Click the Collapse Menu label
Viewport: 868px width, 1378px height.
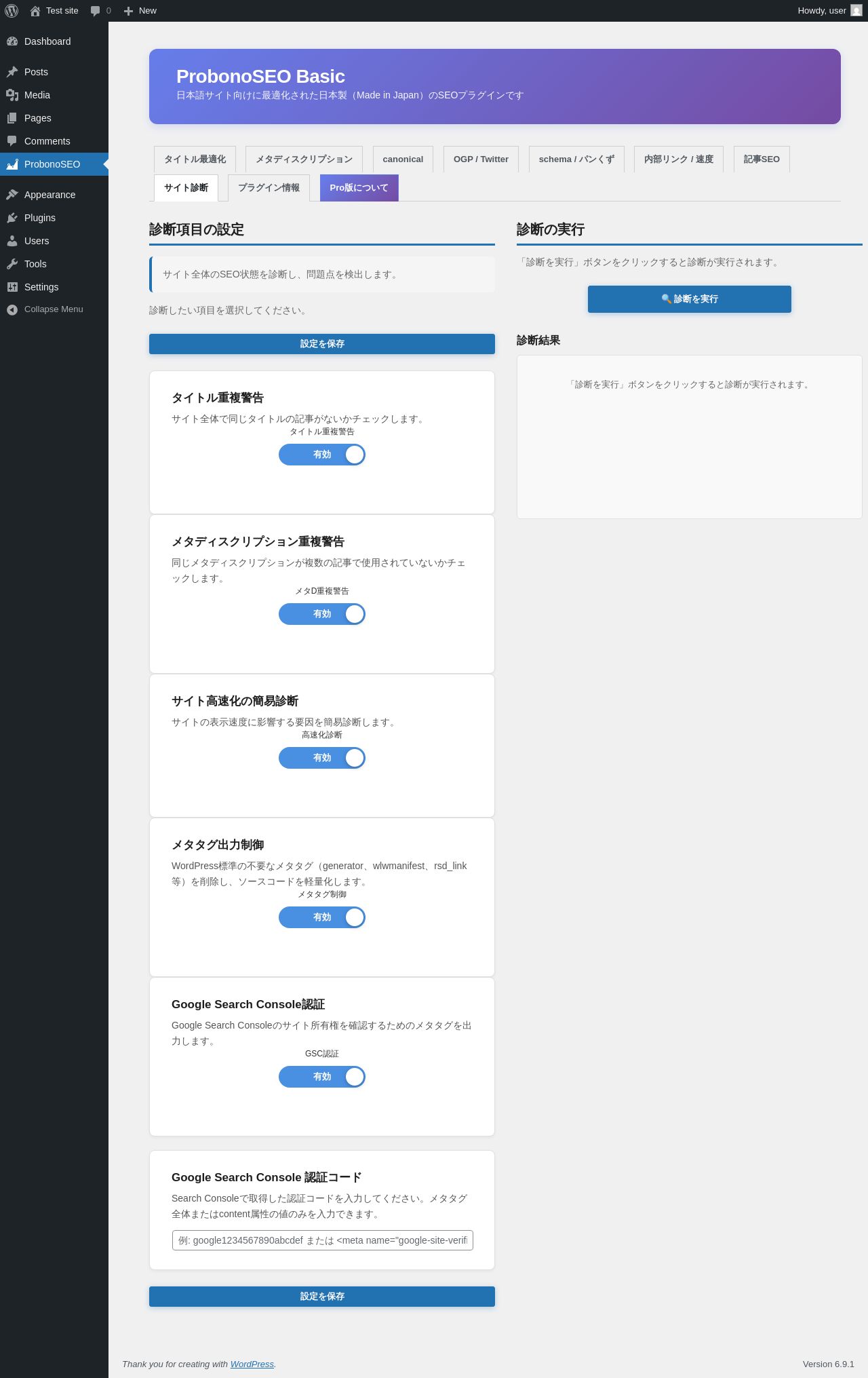[x=54, y=309]
